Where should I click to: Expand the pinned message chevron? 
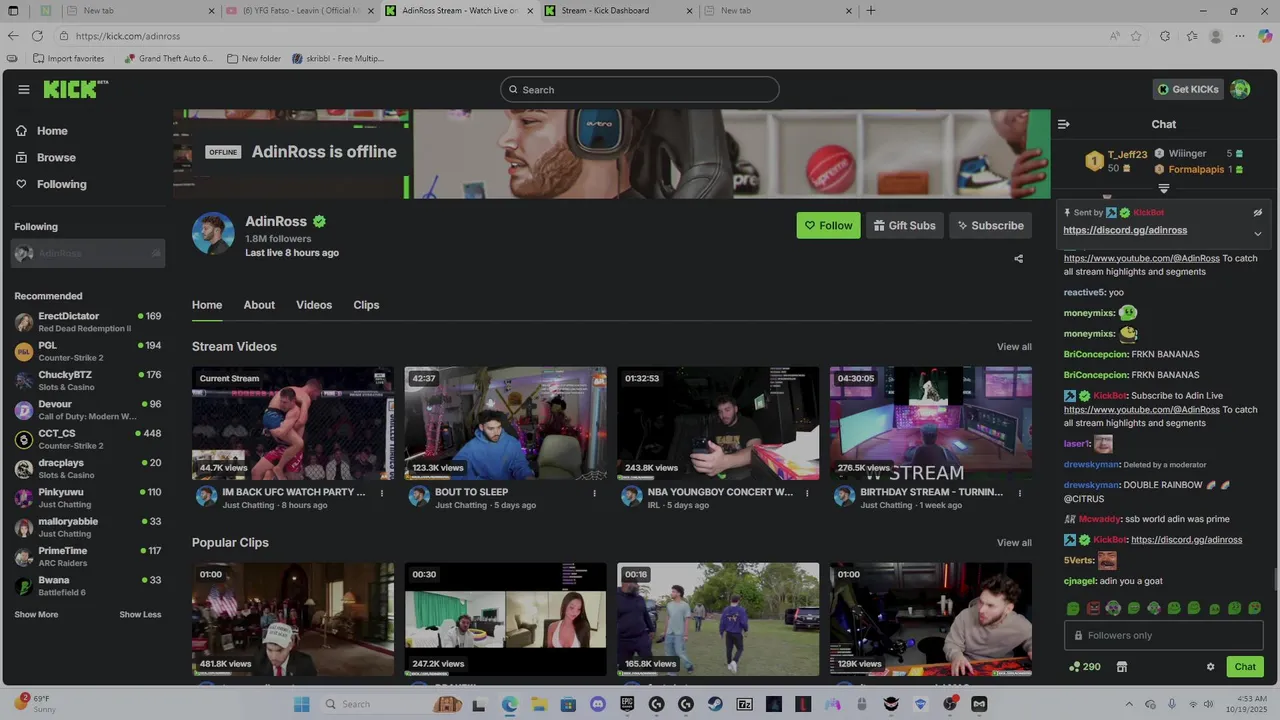[x=1258, y=233]
